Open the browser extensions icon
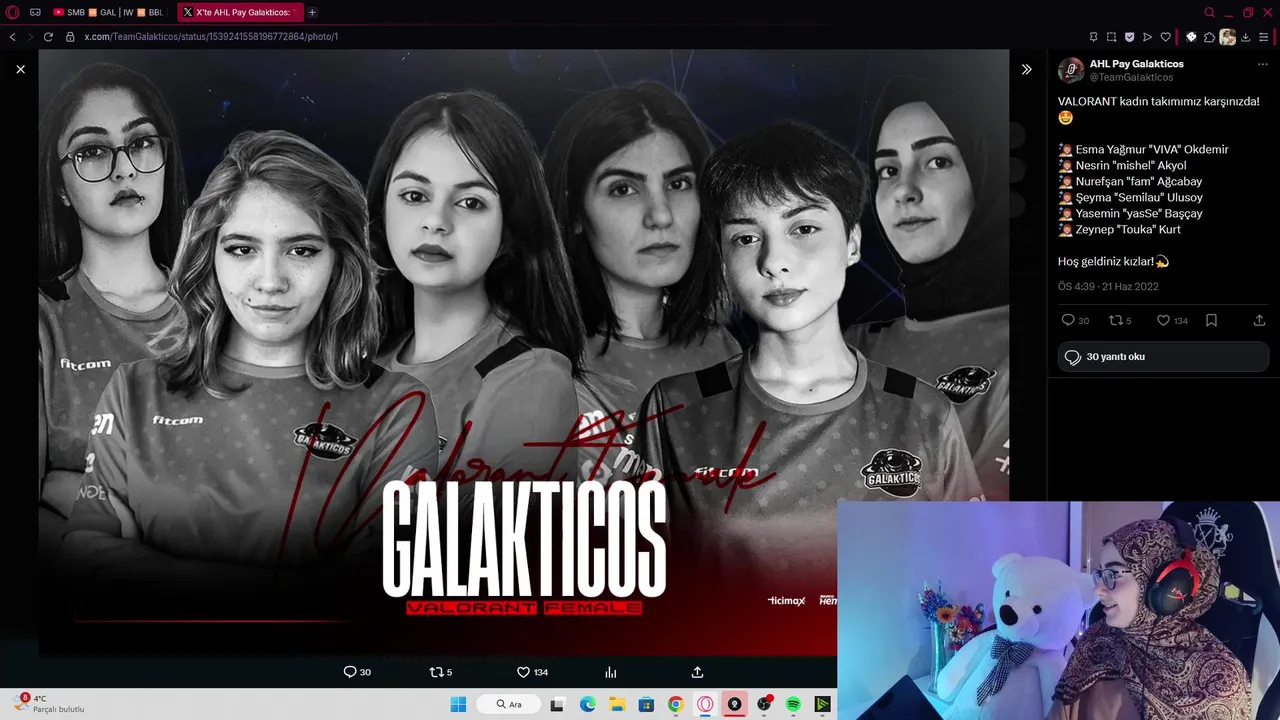This screenshot has height=720, width=1280. tap(1209, 37)
